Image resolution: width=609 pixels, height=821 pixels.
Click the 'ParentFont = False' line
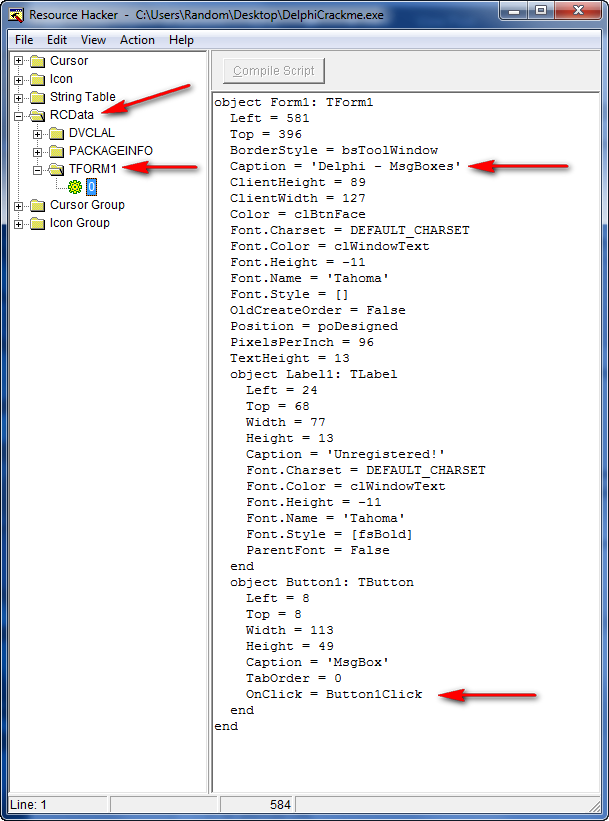(x=318, y=550)
